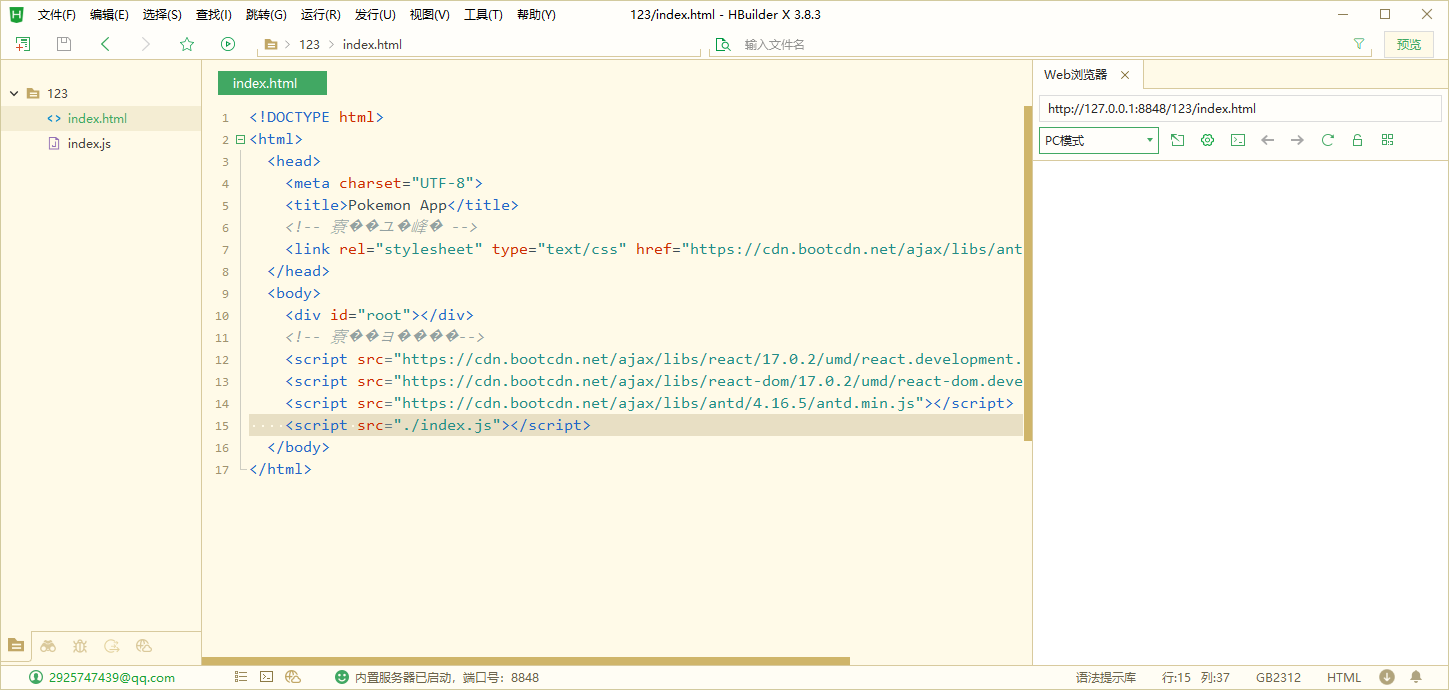This screenshot has height=690, width=1449.
Task: Collapse the 123 project folder
Action: pos(14,93)
